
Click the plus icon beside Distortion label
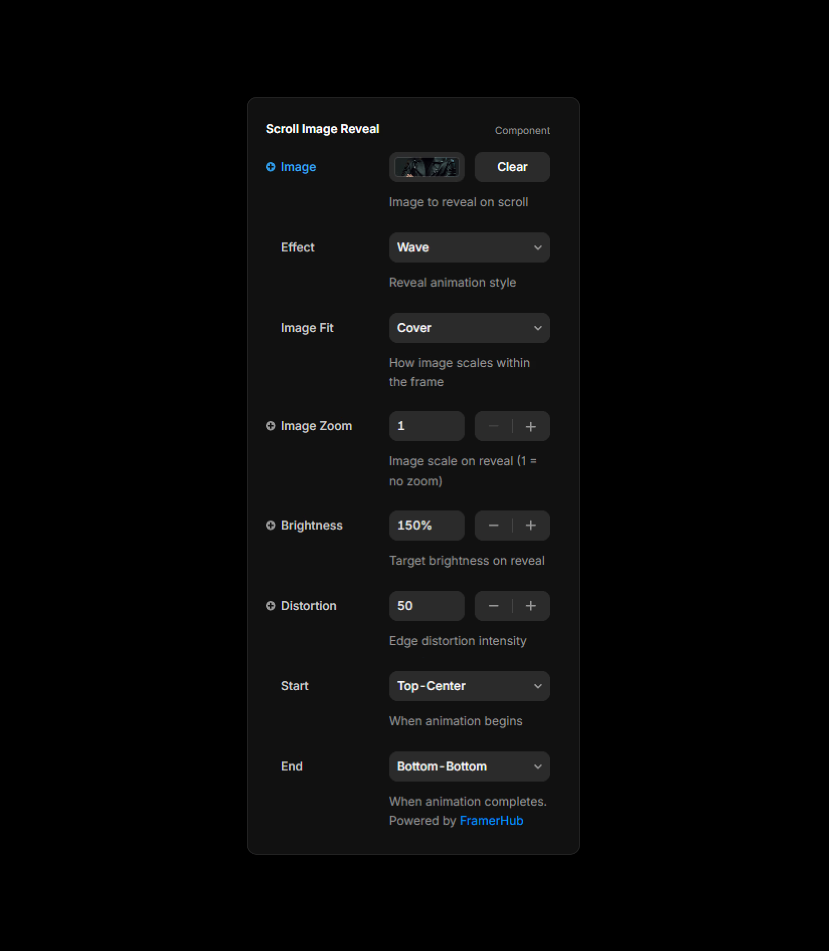(x=271, y=606)
